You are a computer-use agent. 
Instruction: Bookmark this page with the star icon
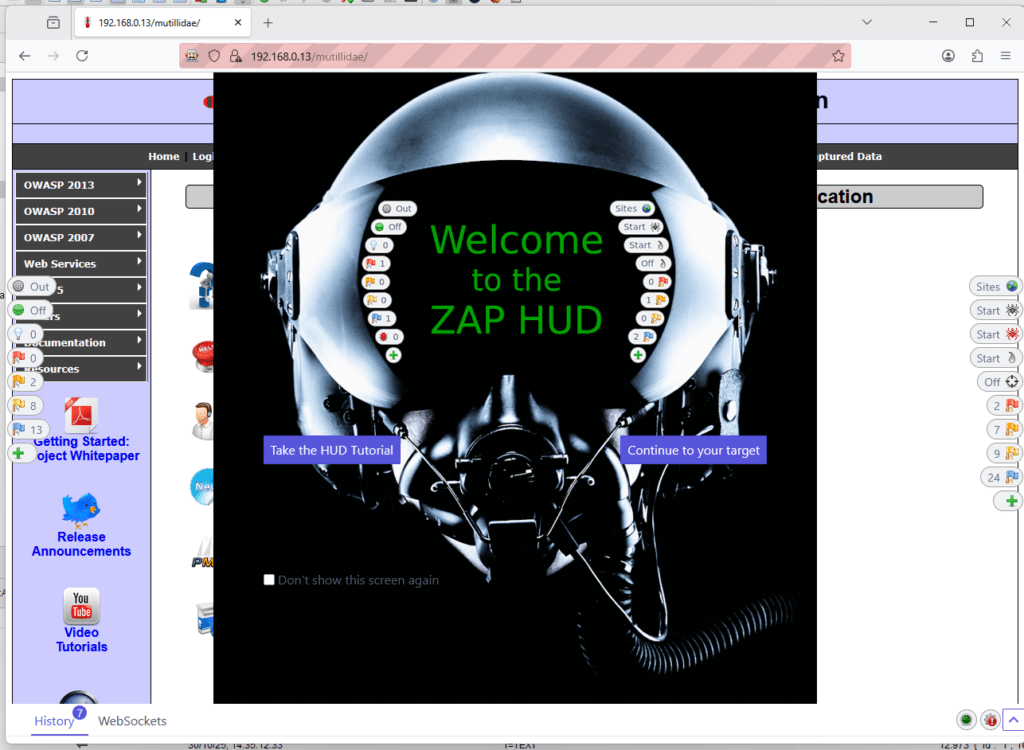pos(838,56)
